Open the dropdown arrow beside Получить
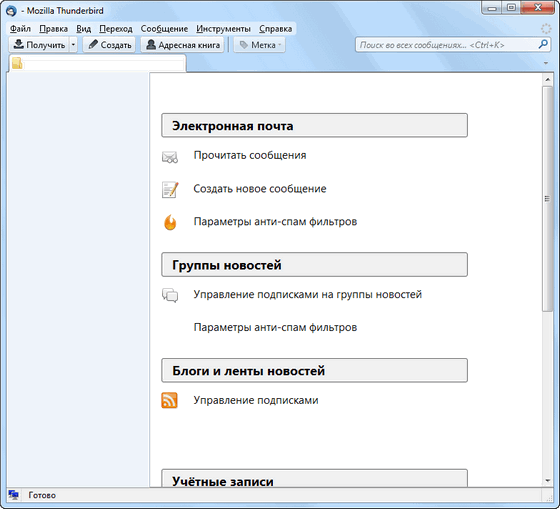The image size is (560, 509). click(x=73, y=45)
